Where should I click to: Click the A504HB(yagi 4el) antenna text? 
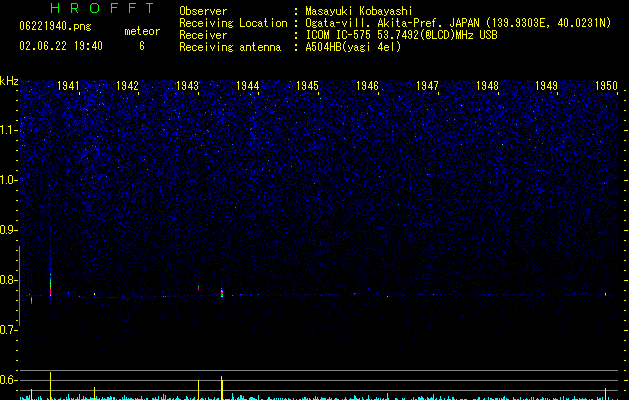pos(353,47)
